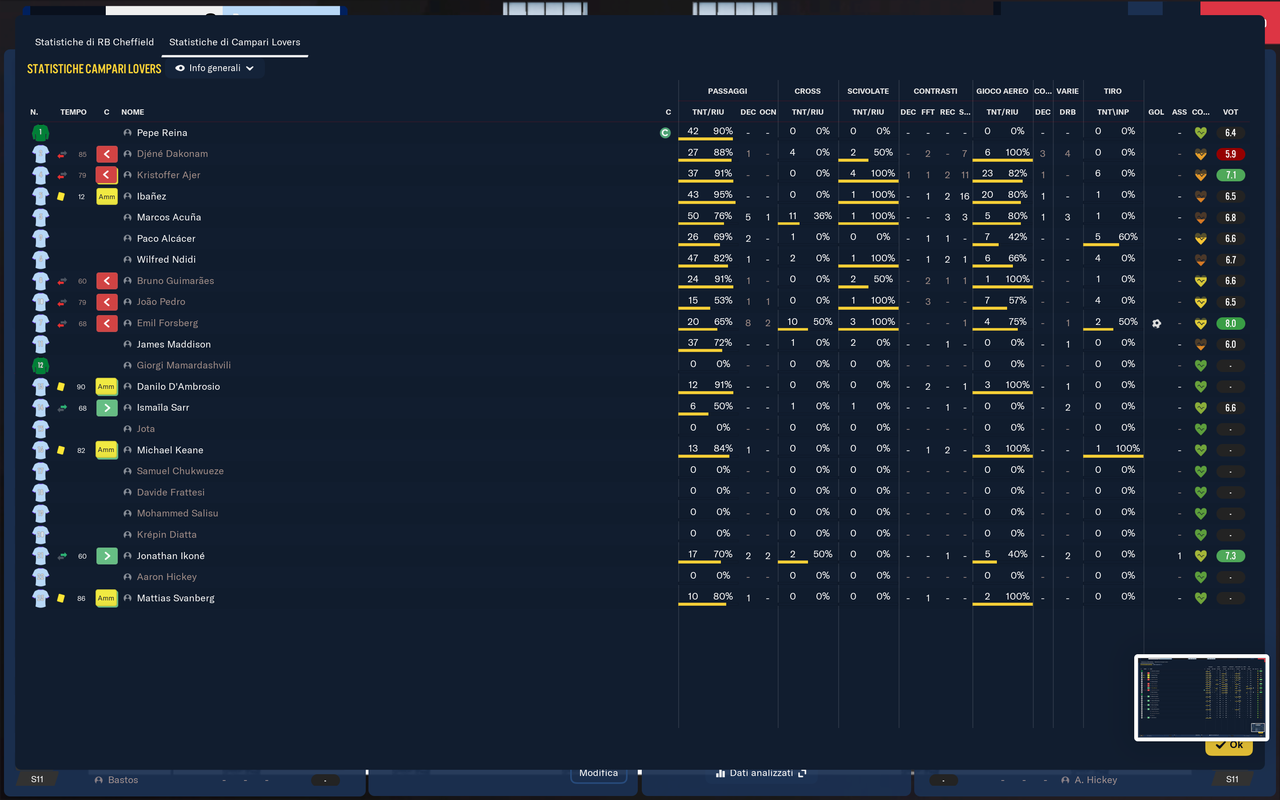Screen dimensions: 1280x800
Task: Click the shirt icon in James Maddison's row
Action: [40, 344]
